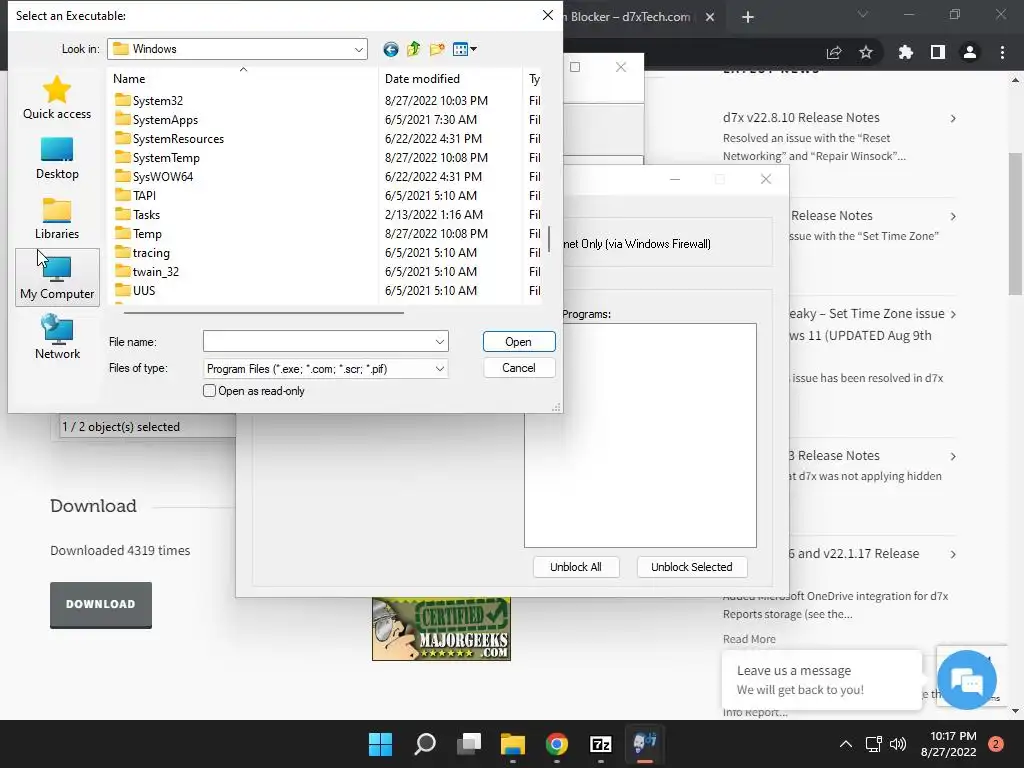Click Certified MajorGeeks badge image
The height and width of the screenshot is (768, 1024).
click(441, 628)
